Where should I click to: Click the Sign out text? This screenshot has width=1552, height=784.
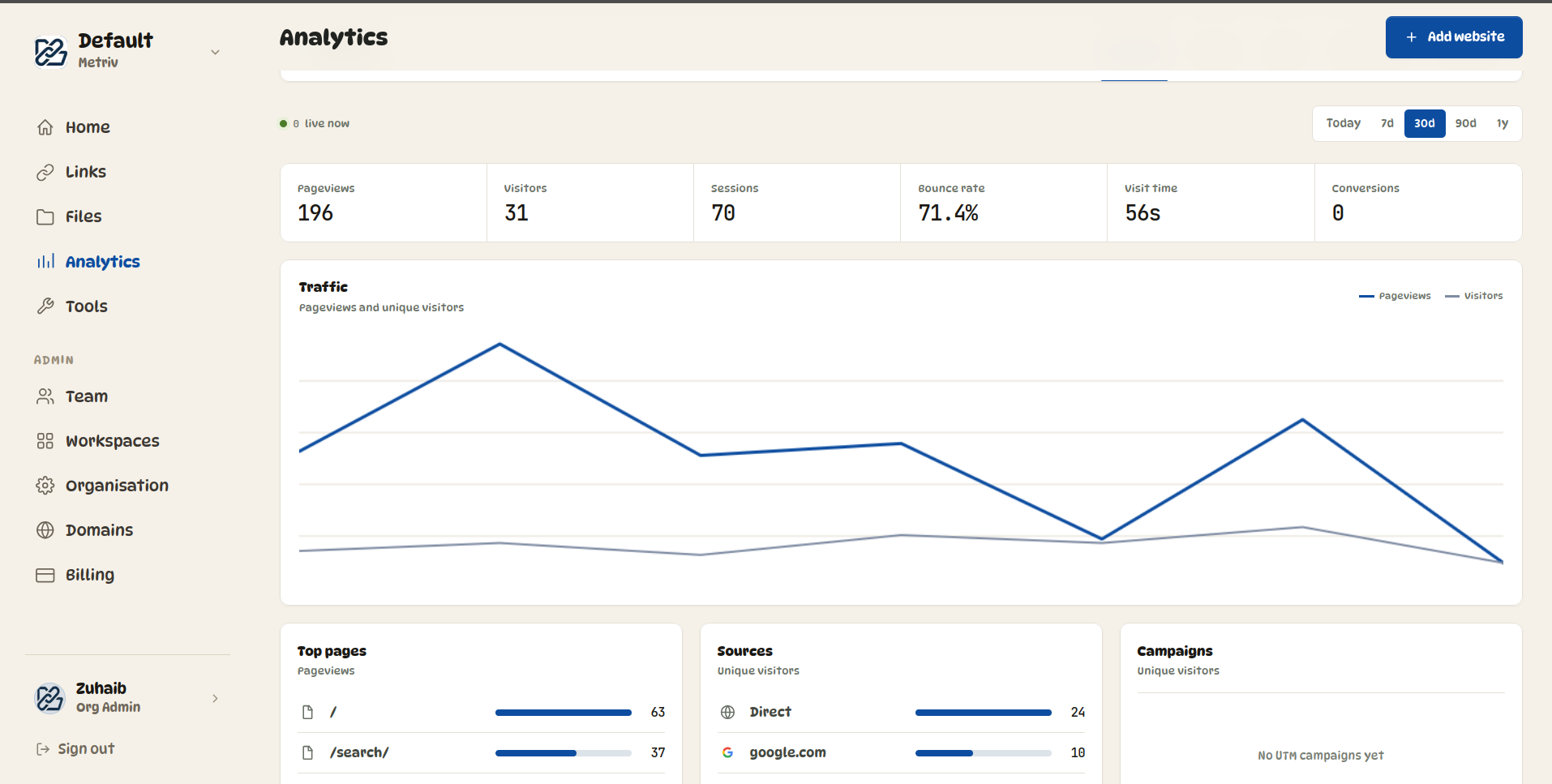click(x=86, y=749)
